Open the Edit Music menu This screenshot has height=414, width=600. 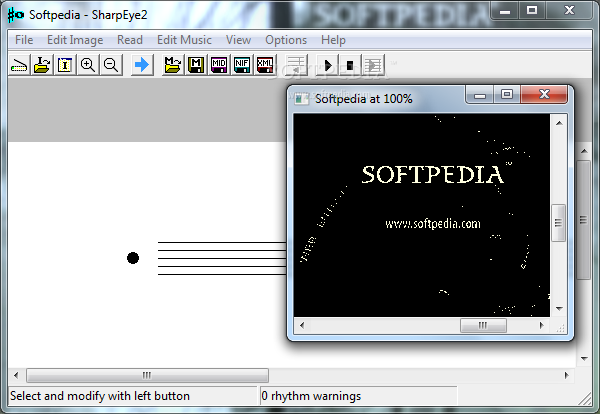[184, 40]
